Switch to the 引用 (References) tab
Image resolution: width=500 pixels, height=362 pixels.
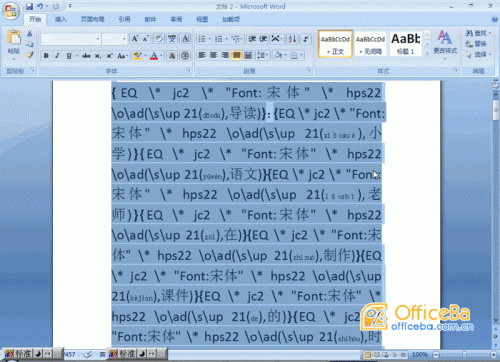click(x=124, y=19)
